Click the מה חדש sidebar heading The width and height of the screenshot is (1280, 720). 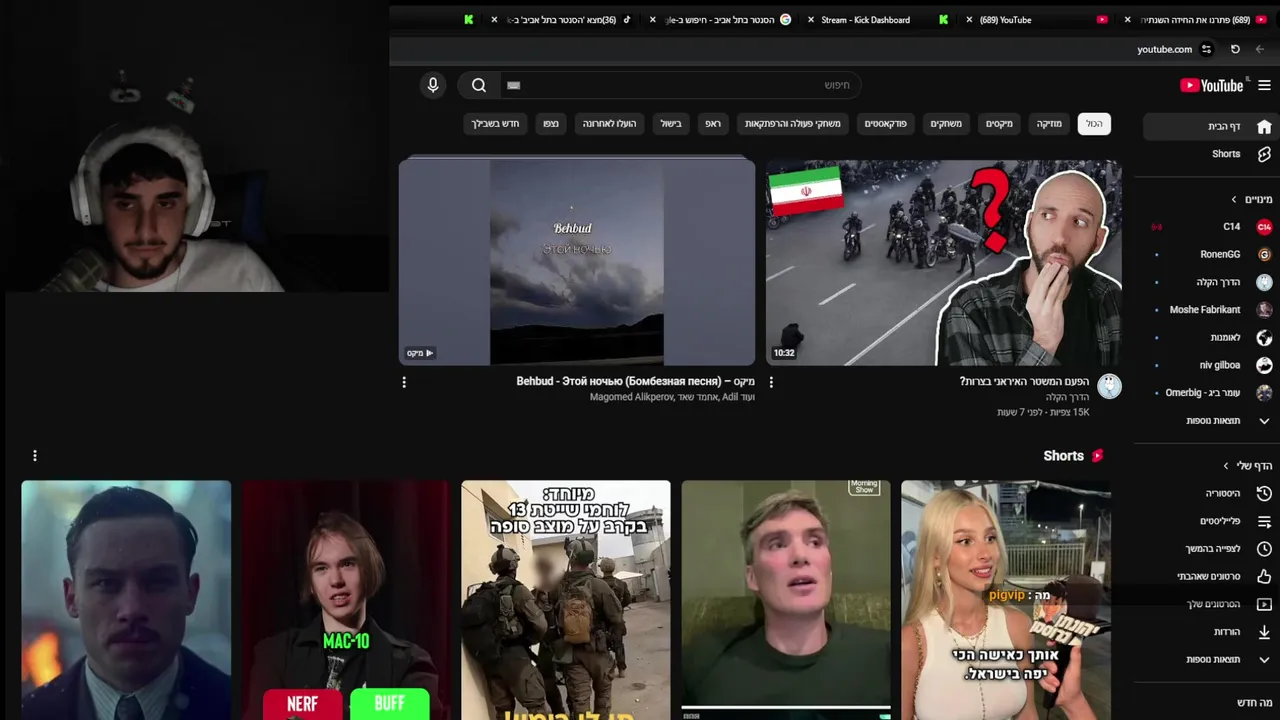coord(1254,703)
